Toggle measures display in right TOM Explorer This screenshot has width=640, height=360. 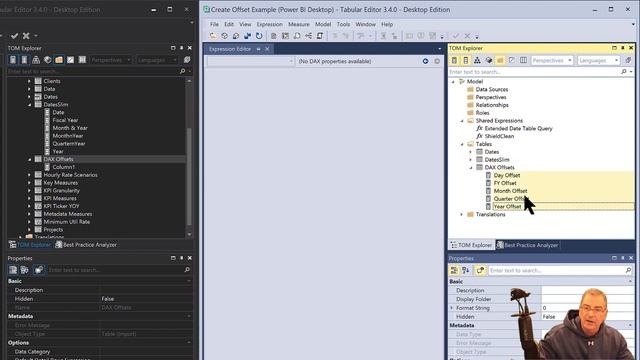point(454,60)
